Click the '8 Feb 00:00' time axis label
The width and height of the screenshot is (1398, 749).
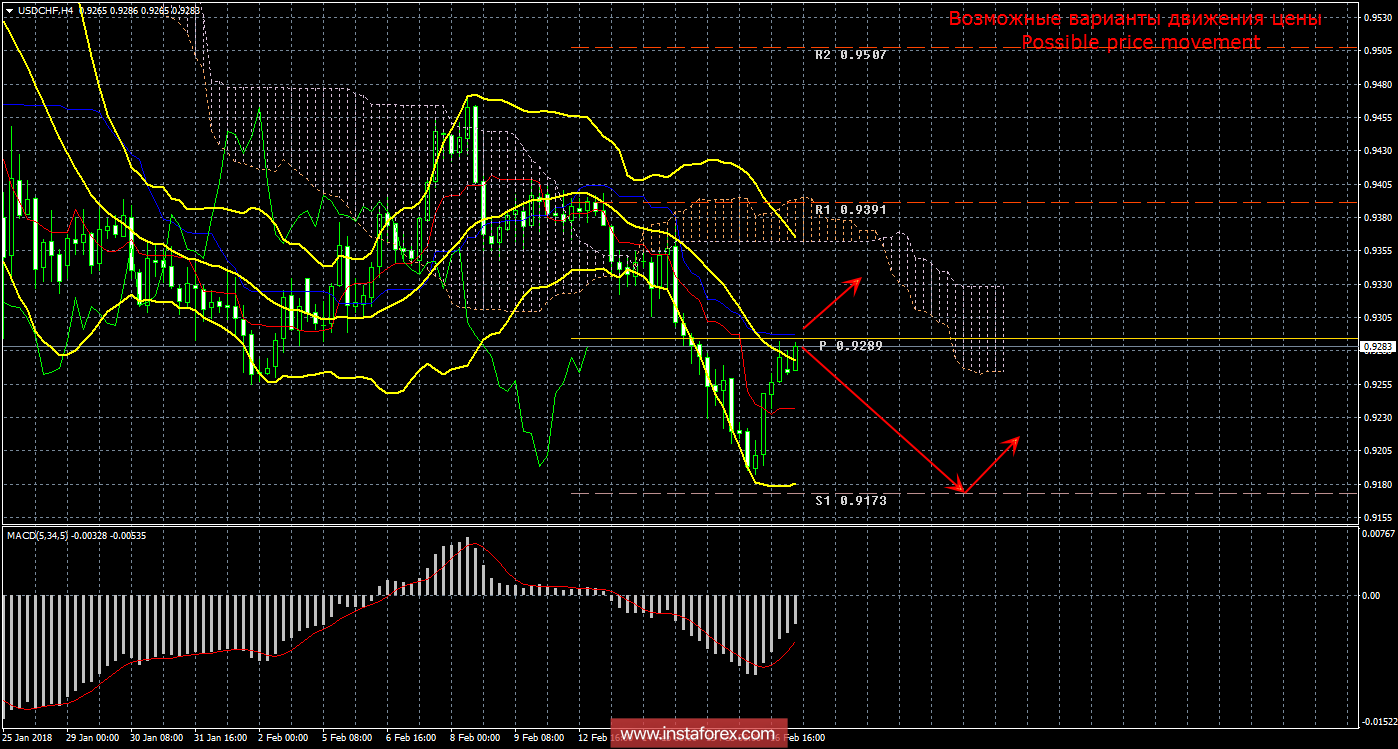[x=475, y=737]
